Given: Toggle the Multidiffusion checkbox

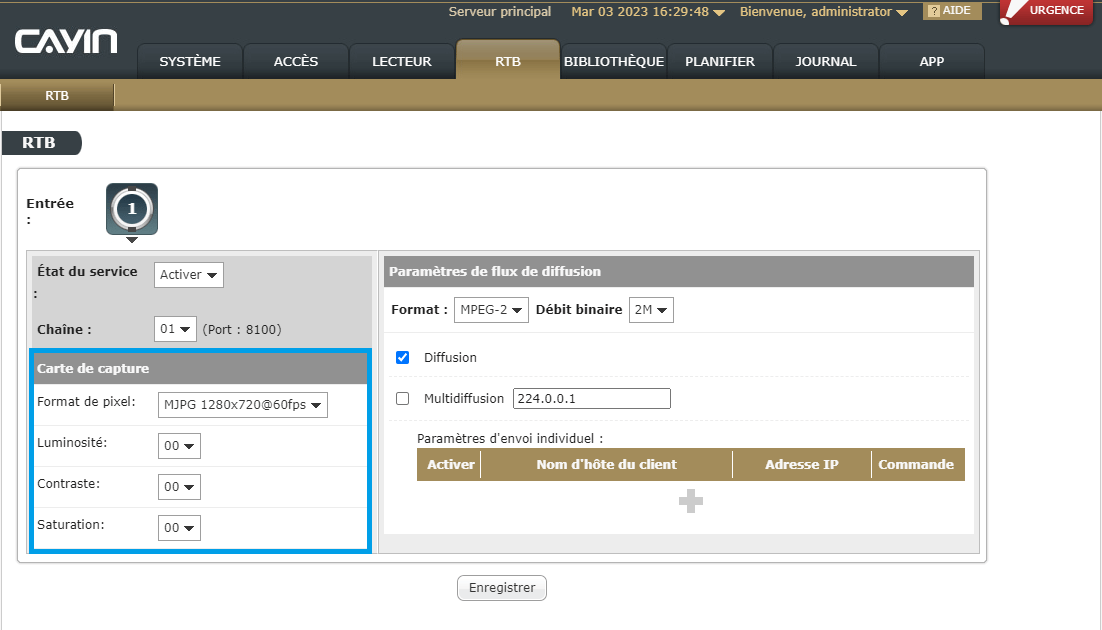Looking at the screenshot, I should click(403, 398).
